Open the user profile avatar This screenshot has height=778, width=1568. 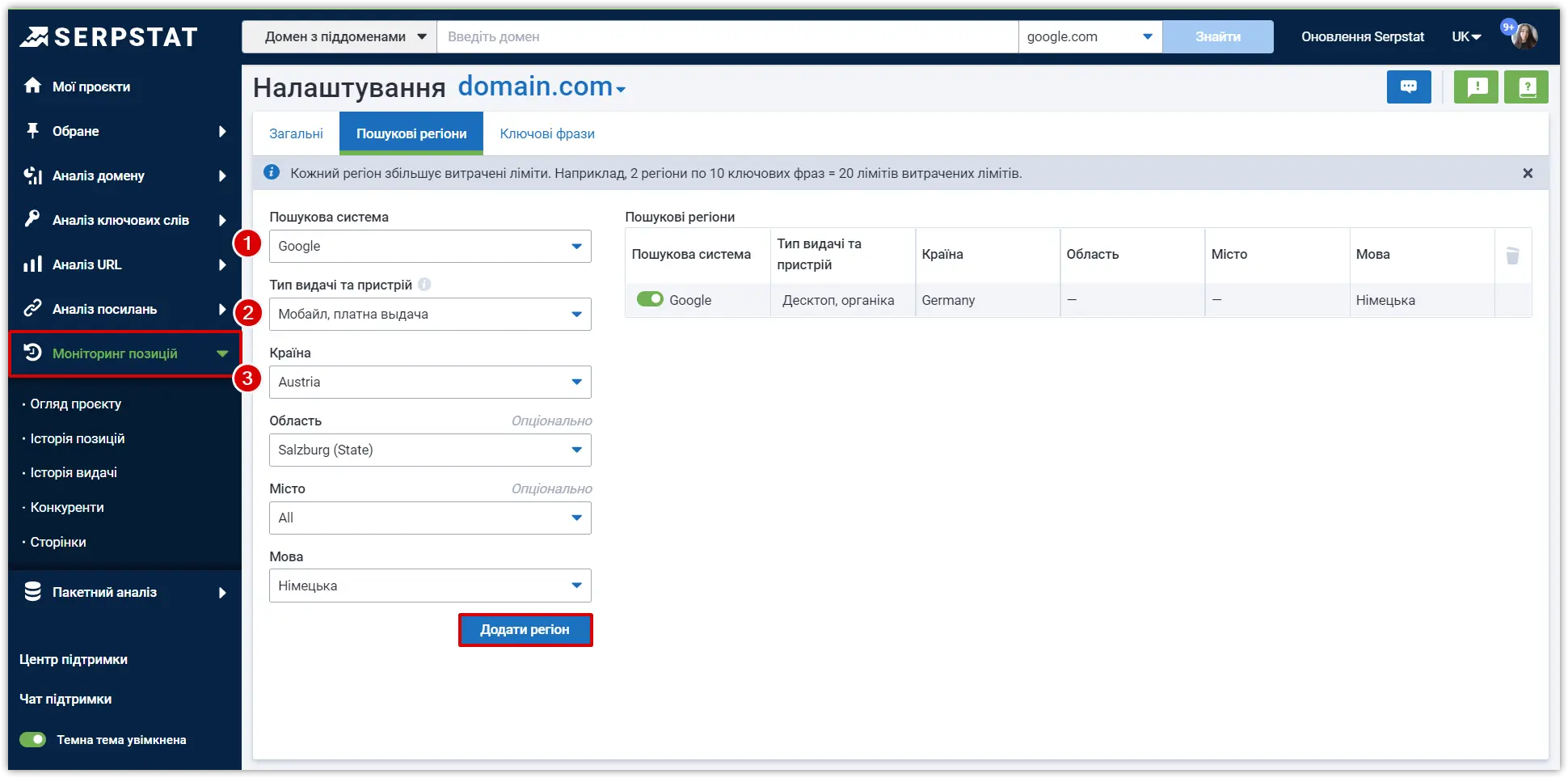pos(1524,36)
